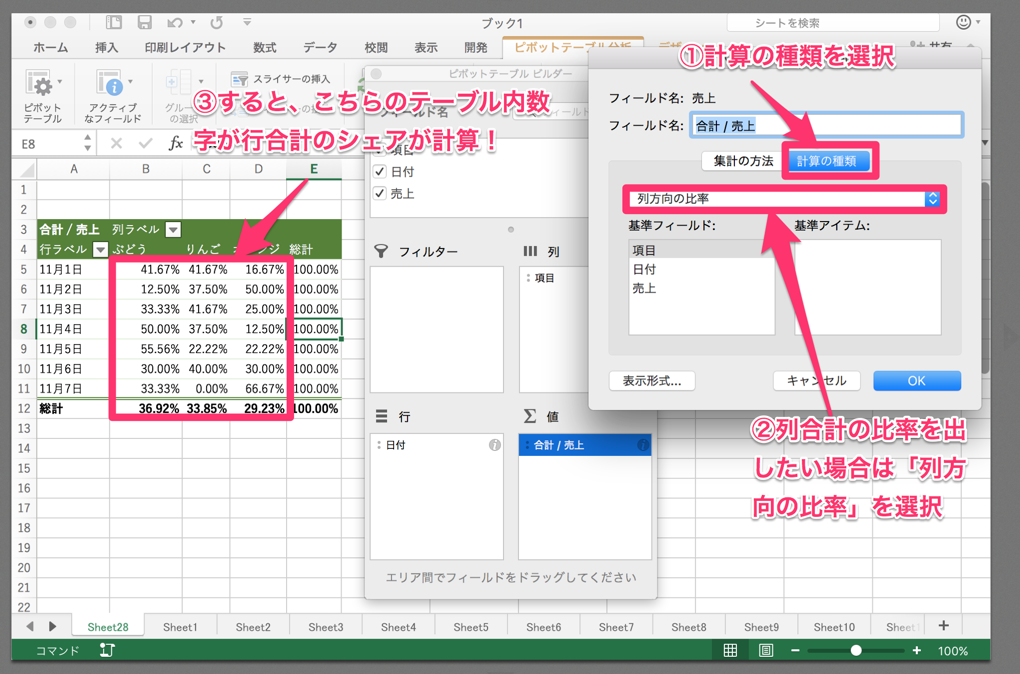Select 項目 in 基準フィールド list
This screenshot has height=674, width=1020.
coord(701,250)
